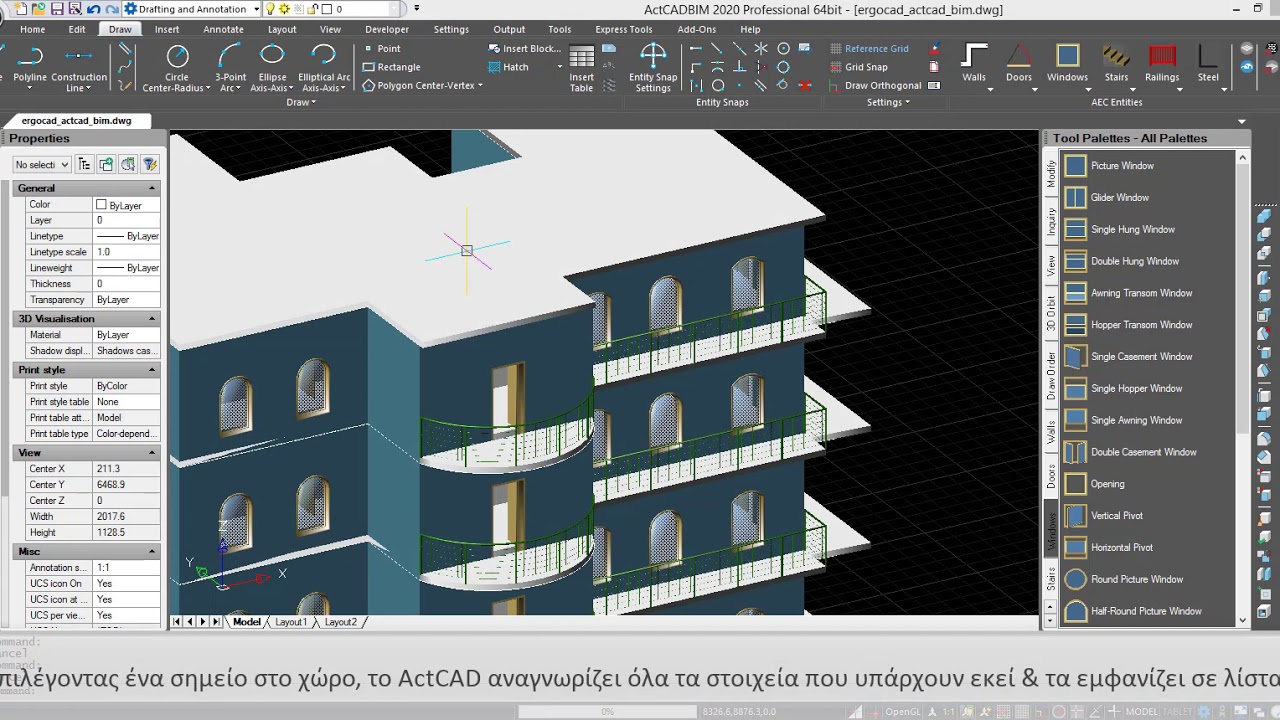Screen dimensions: 1280x720
Task: Switch to the Layout1 tab
Action: (291, 622)
